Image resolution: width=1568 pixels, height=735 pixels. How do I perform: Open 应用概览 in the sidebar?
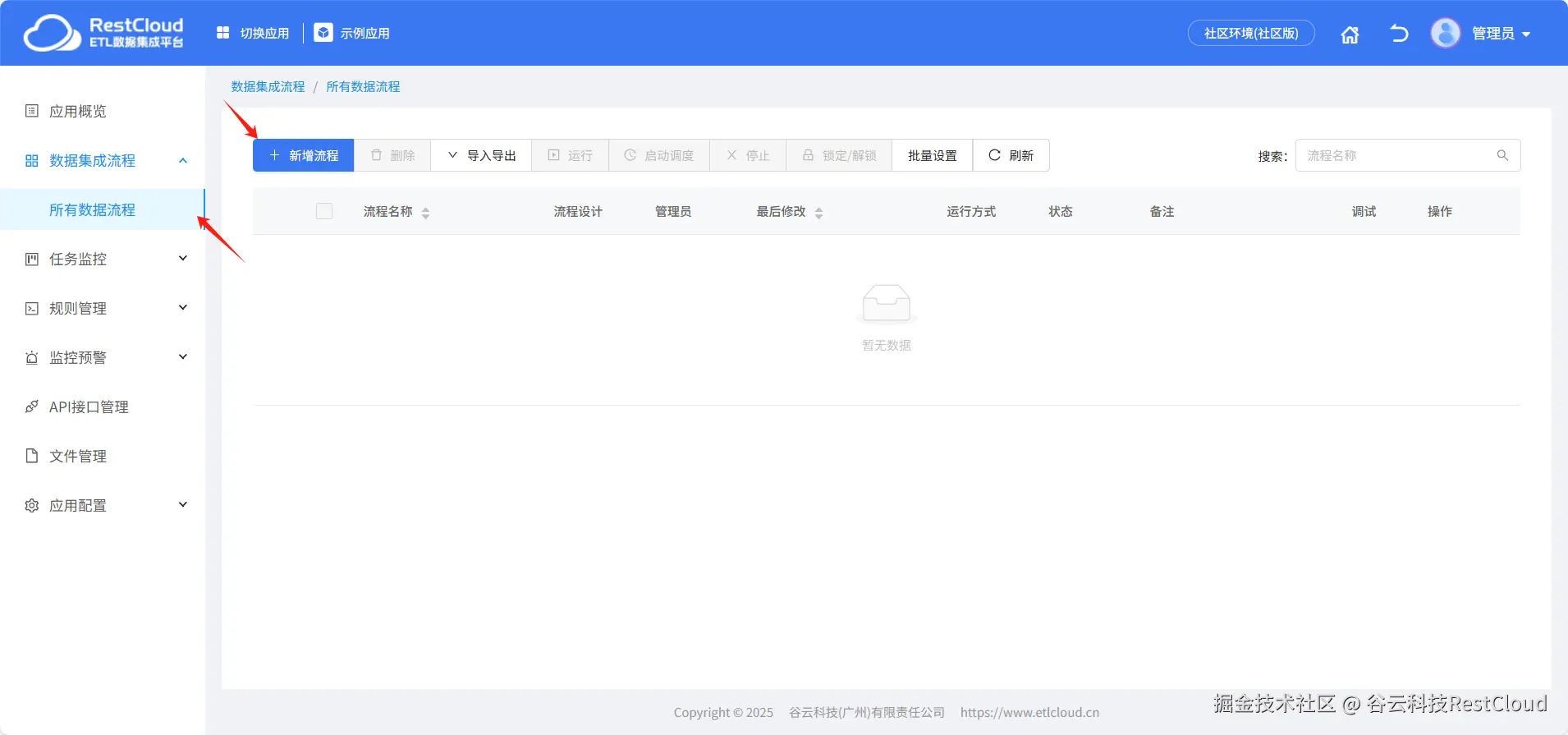pyautogui.click(x=78, y=111)
